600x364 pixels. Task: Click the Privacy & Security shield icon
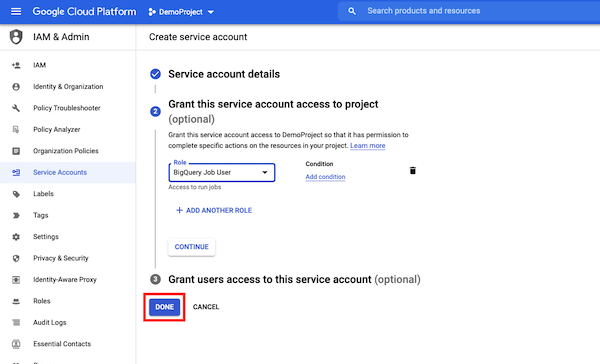coord(16,258)
